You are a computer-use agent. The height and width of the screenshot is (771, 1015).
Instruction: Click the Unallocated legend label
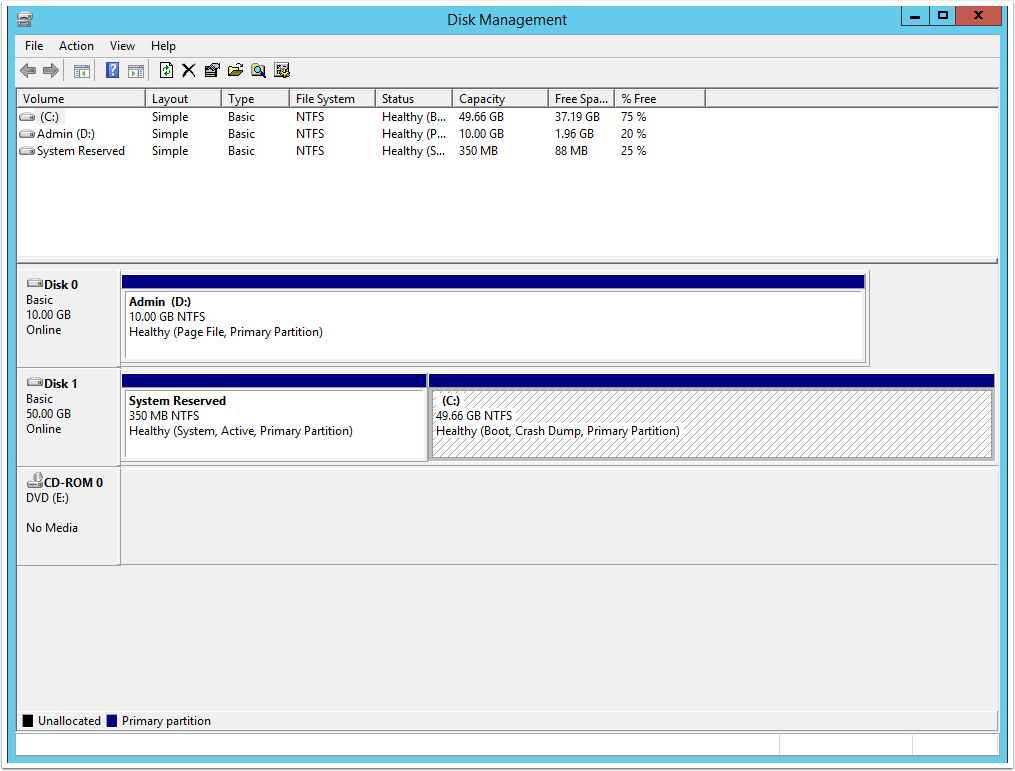(69, 721)
